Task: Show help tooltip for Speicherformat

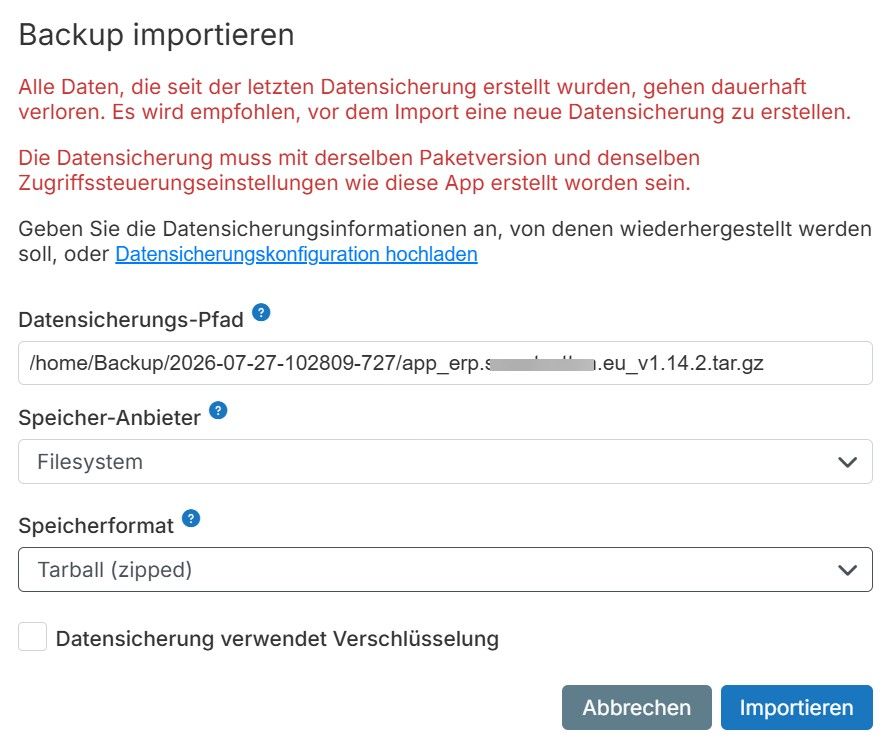Action: pos(191,518)
